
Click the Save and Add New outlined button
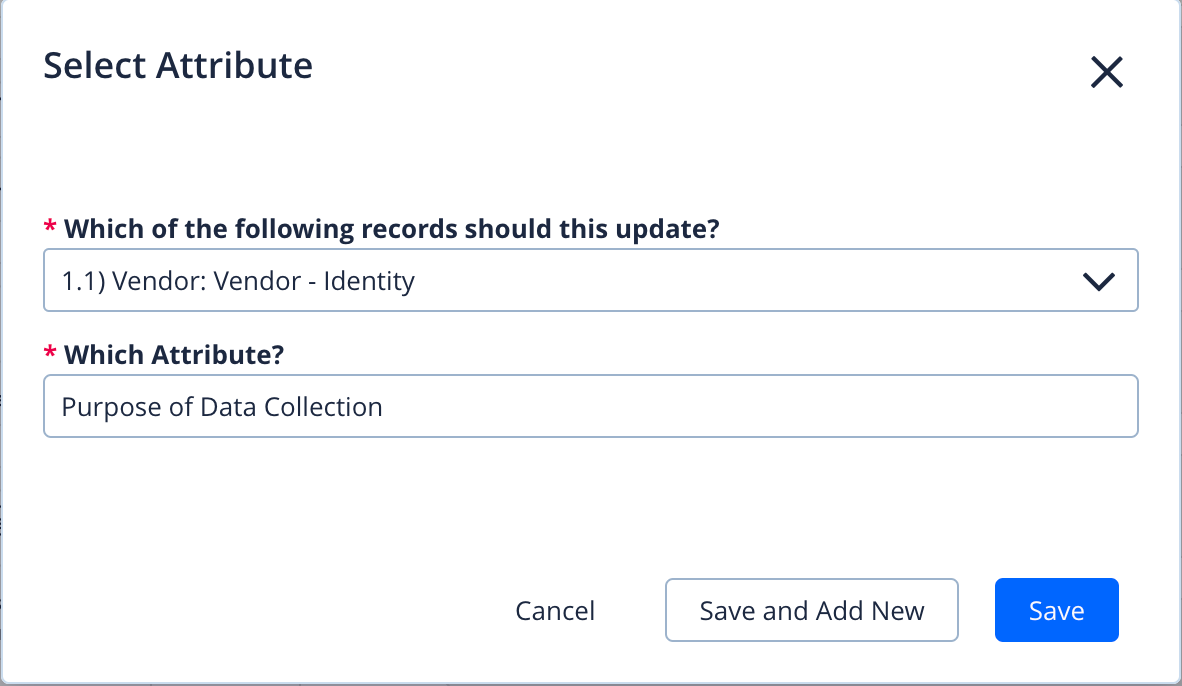pyautogui.click(x=811, y=610)
